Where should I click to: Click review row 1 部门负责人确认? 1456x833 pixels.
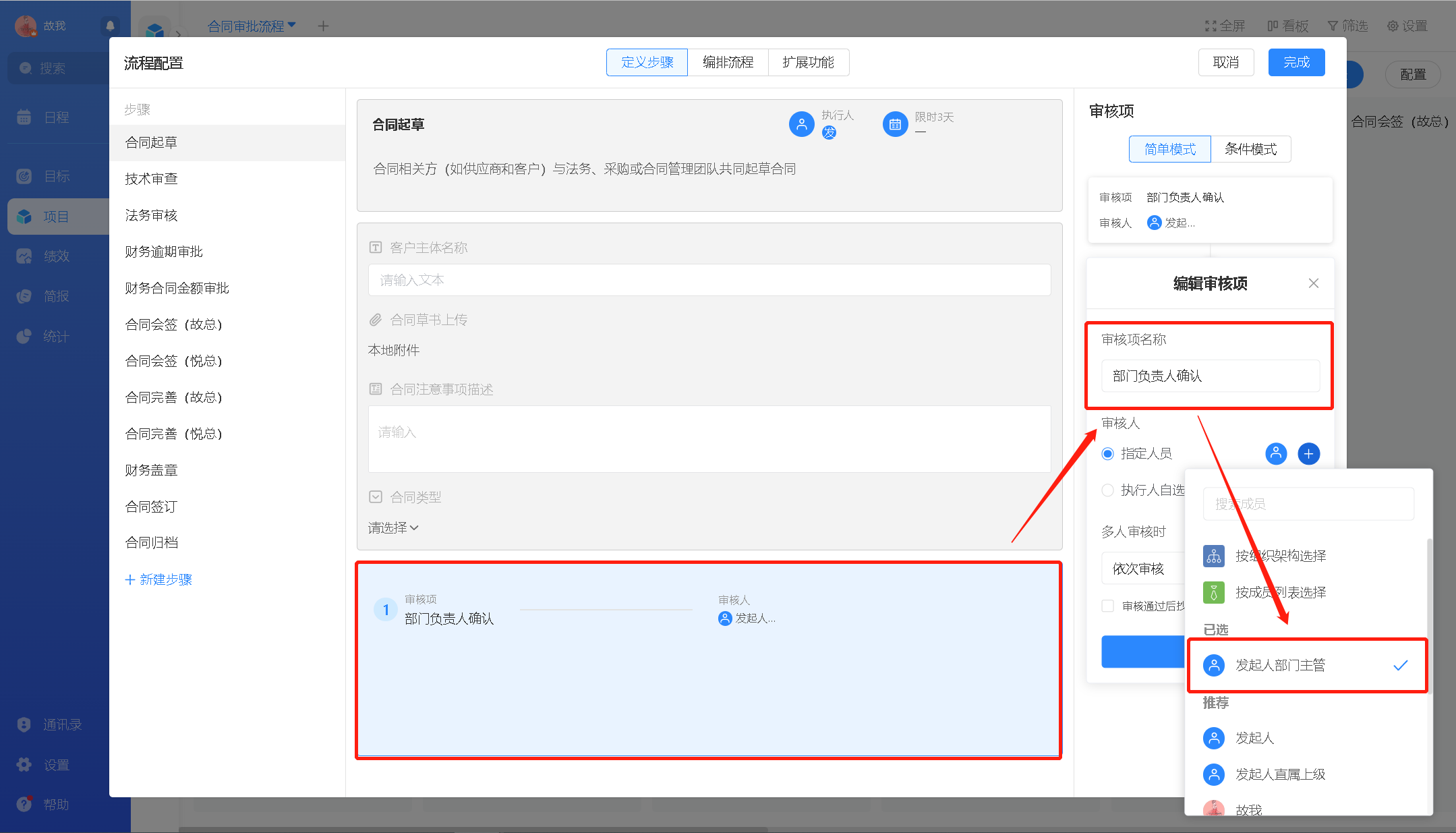coord(575,610)
